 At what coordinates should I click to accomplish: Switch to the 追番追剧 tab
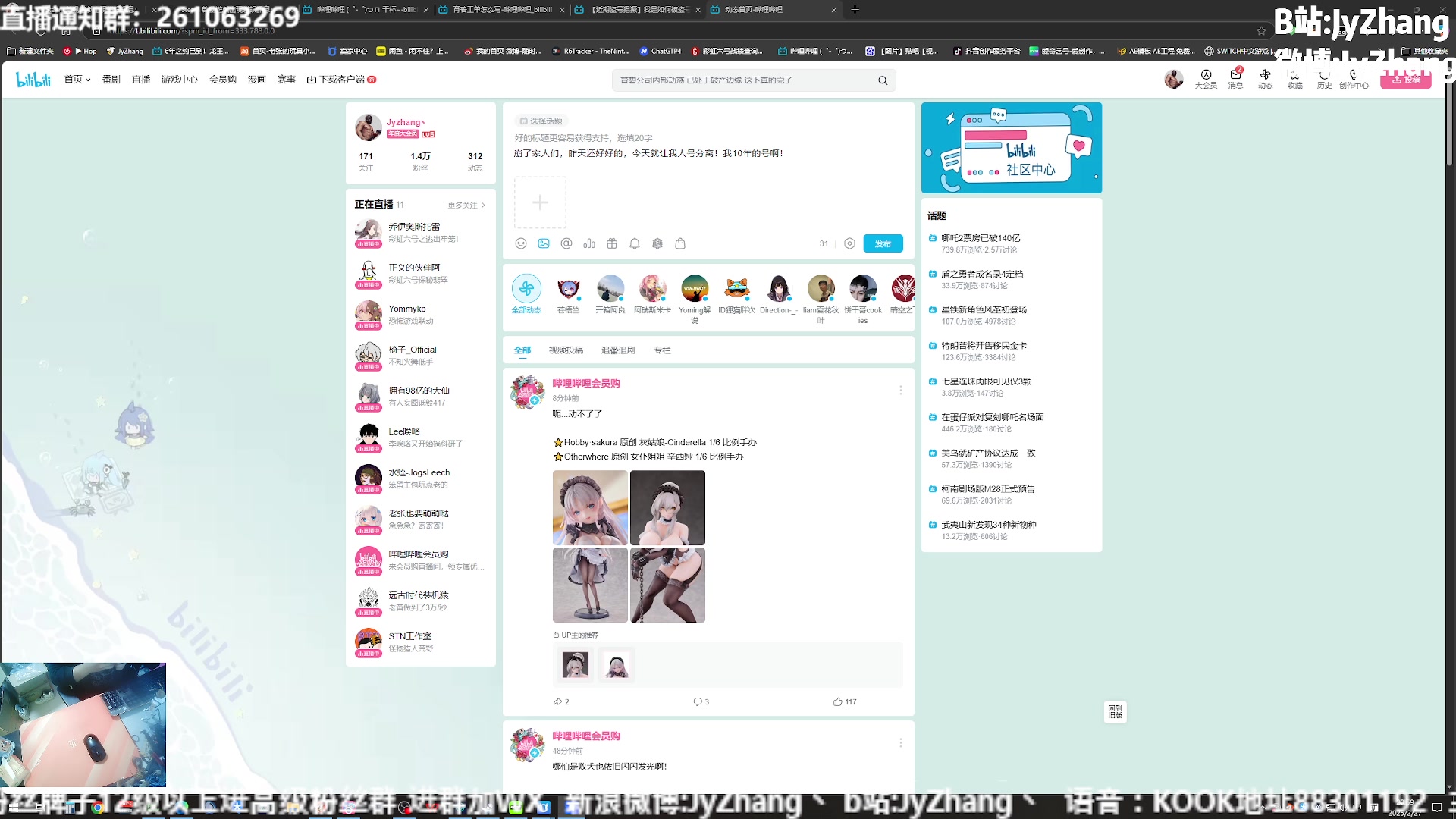[618, 350]
